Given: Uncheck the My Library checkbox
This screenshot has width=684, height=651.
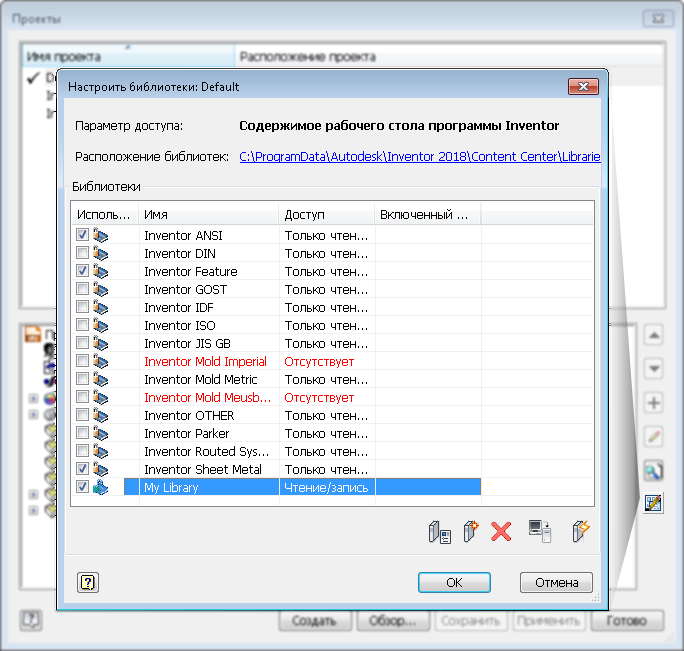Looking at the screenshot, I should (x=82, y=486).
